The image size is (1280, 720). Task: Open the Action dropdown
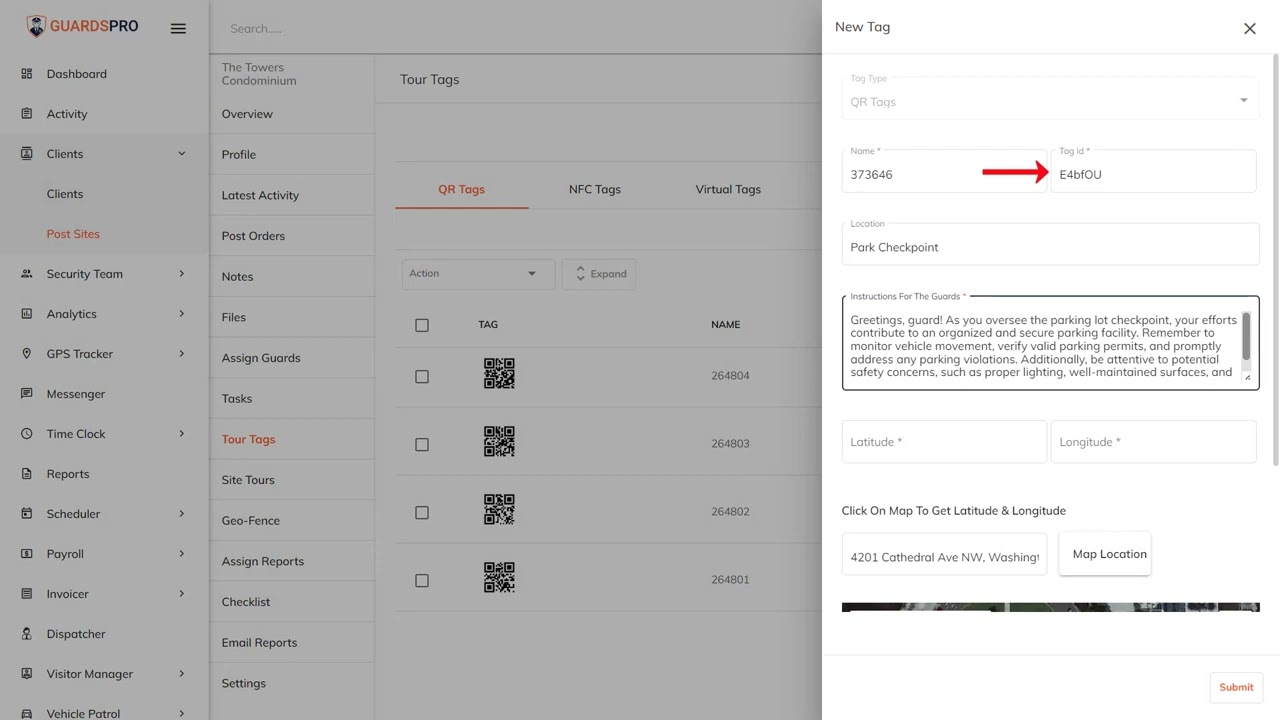tap(478, 273)
